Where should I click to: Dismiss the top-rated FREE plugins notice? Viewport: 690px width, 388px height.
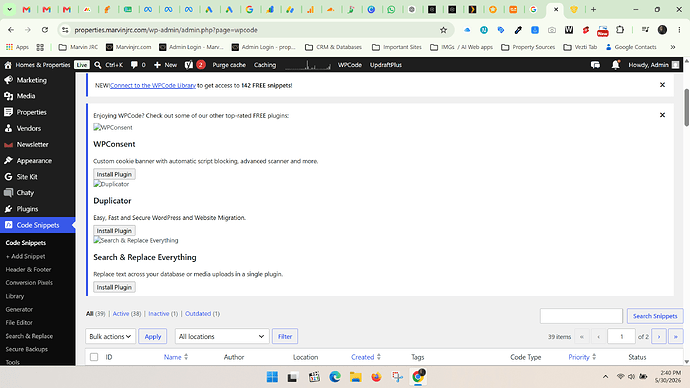click(662, 115)
